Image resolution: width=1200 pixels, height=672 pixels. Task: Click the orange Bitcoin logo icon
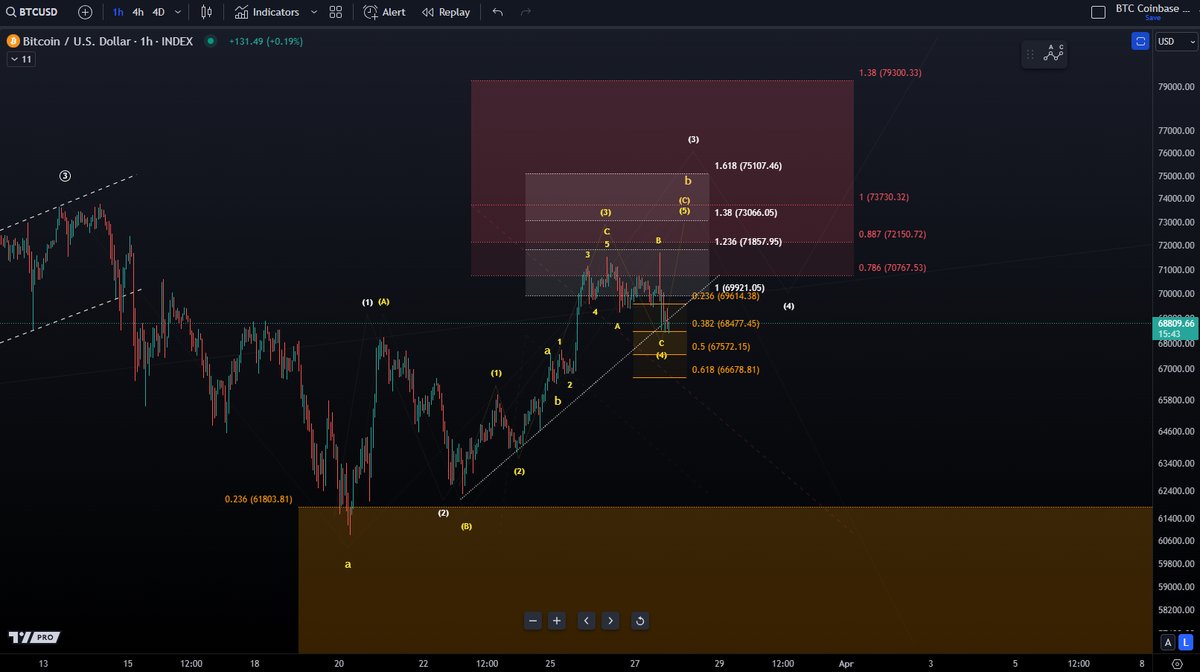click(x=13, y=41)
